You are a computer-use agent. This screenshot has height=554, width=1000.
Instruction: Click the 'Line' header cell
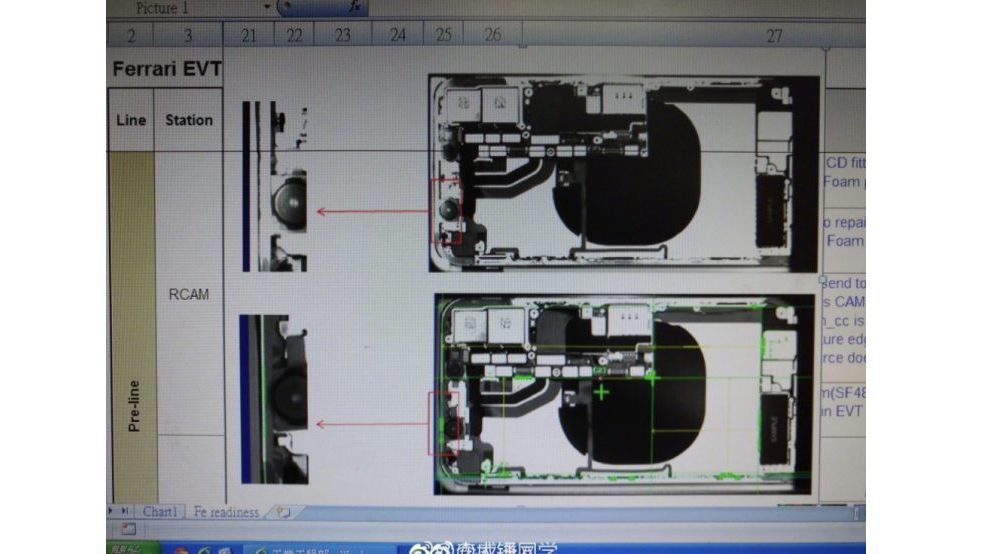pos(131,120)
